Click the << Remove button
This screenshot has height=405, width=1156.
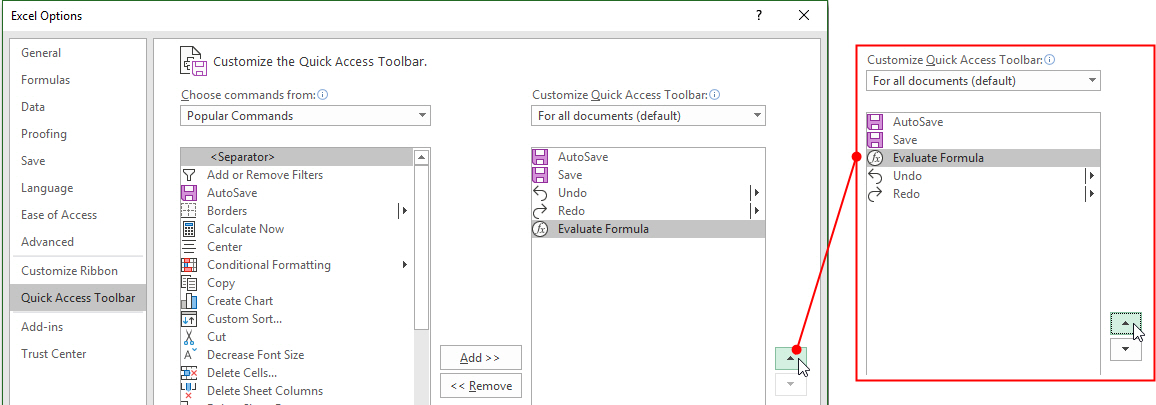[481, 386]
